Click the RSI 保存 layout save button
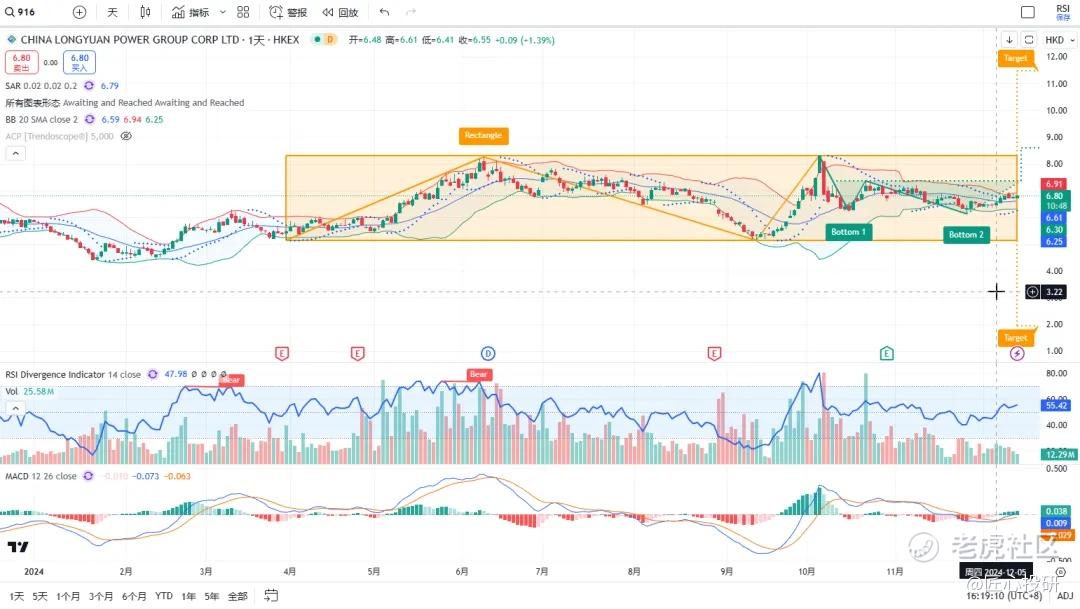The width and height of the screenshot is (1080, 609). (x=1063, y=12)
